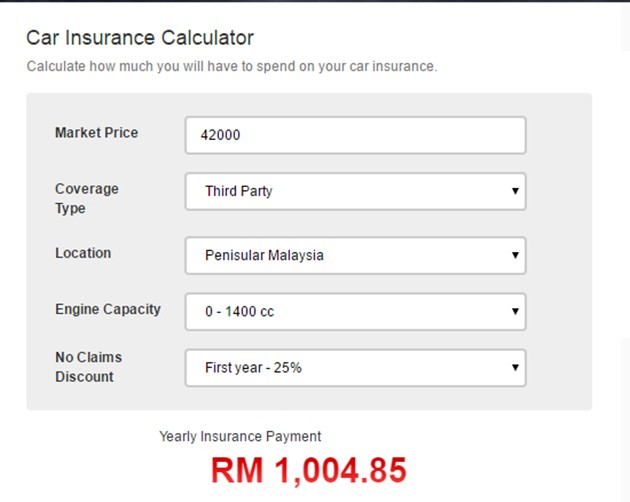Click the arrow beside First year - 25%
The image size is (630, 502).
515,367
